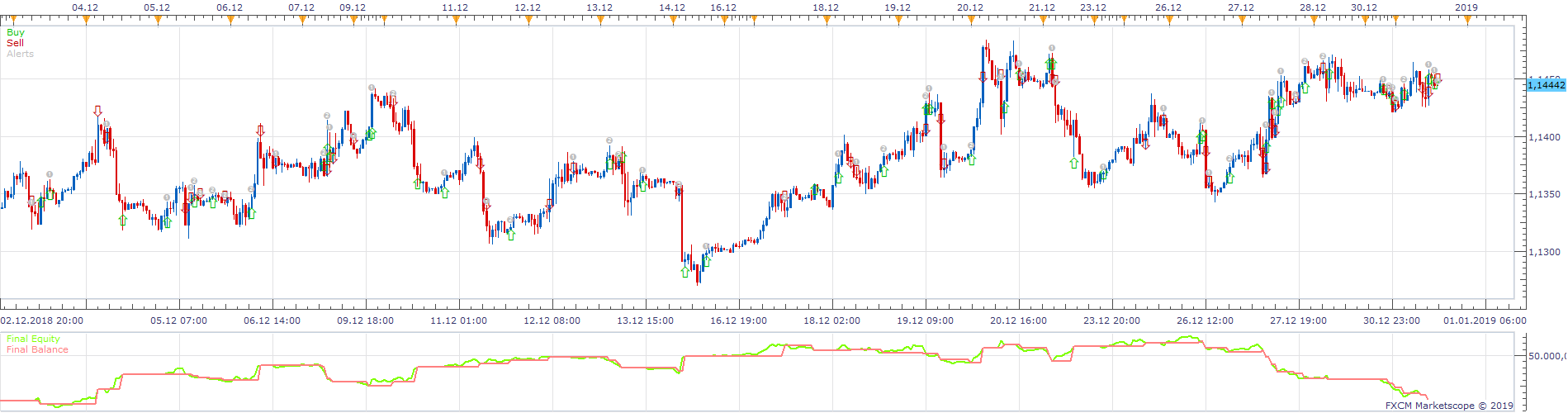
Task: Click the current price tag 1,14442
Action: pos(1546,85)
